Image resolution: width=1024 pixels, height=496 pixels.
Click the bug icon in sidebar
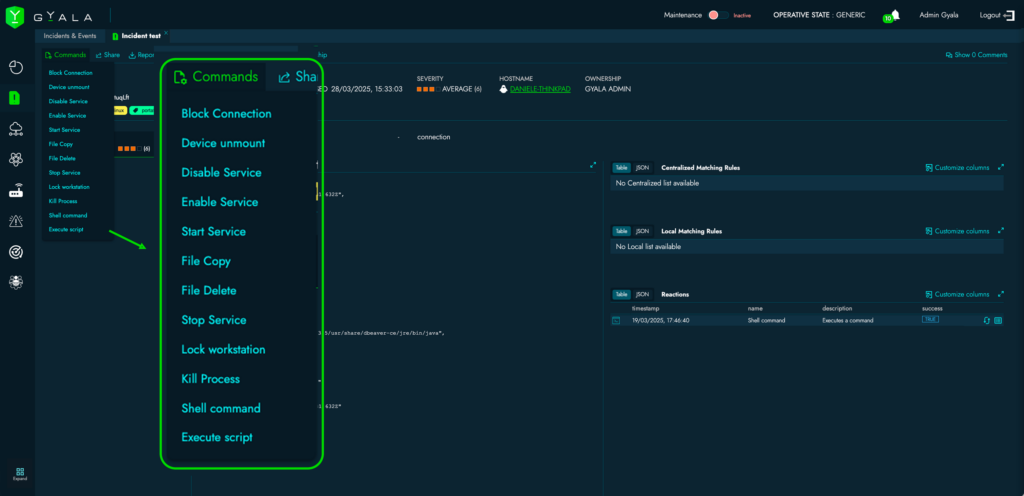point(15,282)
